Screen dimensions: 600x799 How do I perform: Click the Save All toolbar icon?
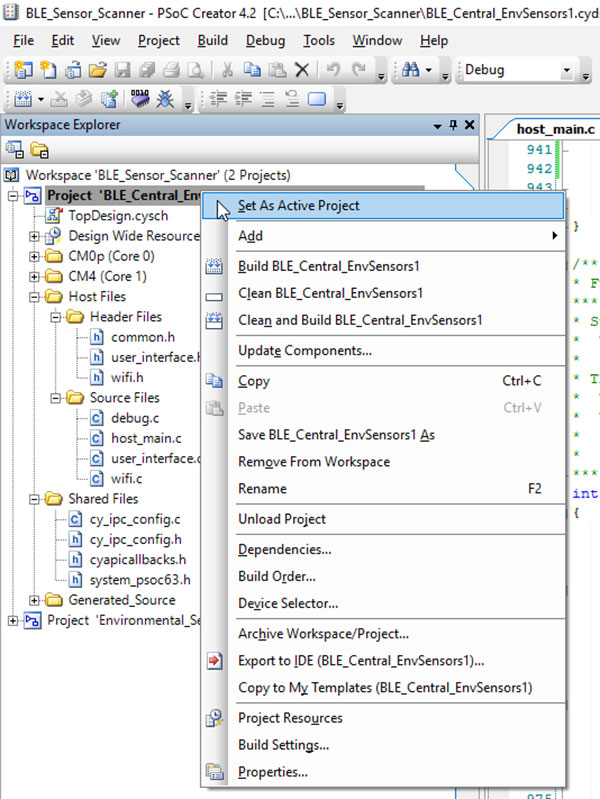point(147,69)
